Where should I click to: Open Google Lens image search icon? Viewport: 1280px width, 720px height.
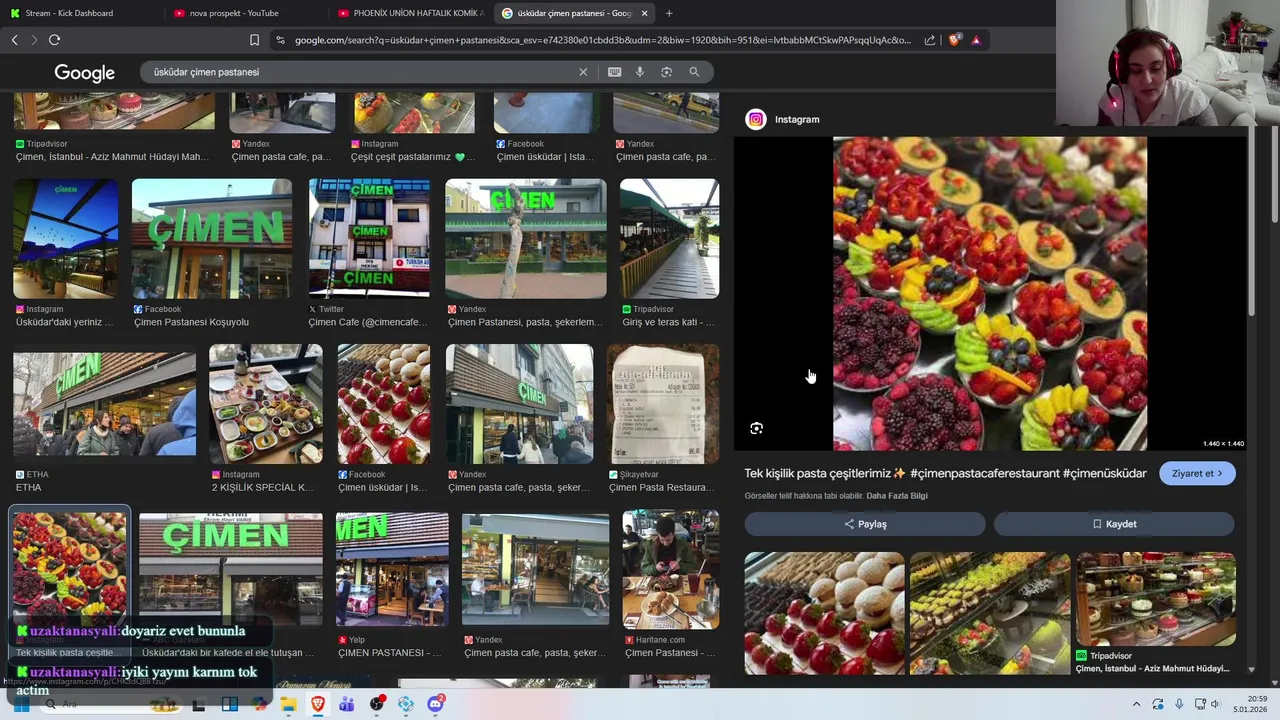pos(666,72)
